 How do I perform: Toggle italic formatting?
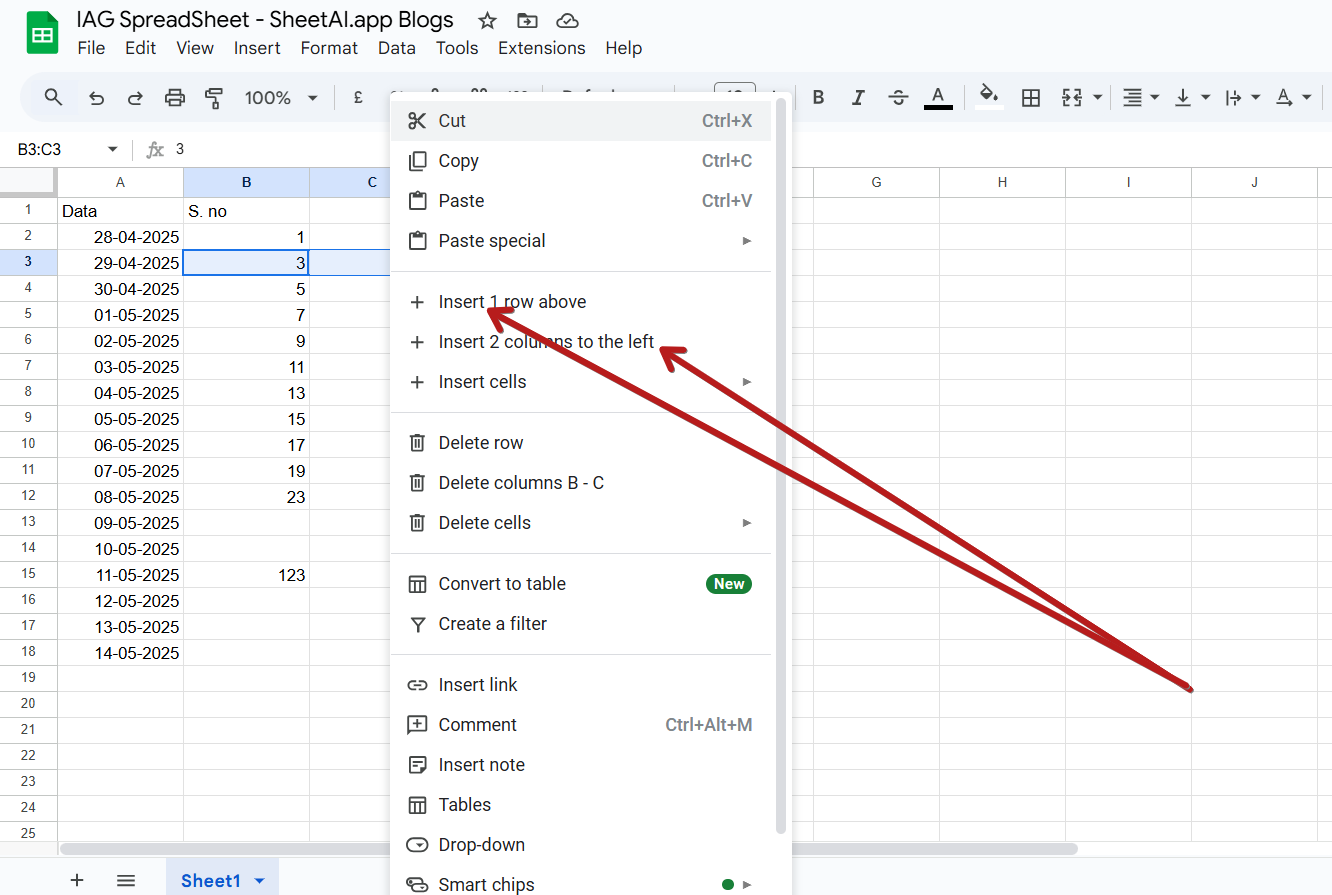click(x=858, y=97)
